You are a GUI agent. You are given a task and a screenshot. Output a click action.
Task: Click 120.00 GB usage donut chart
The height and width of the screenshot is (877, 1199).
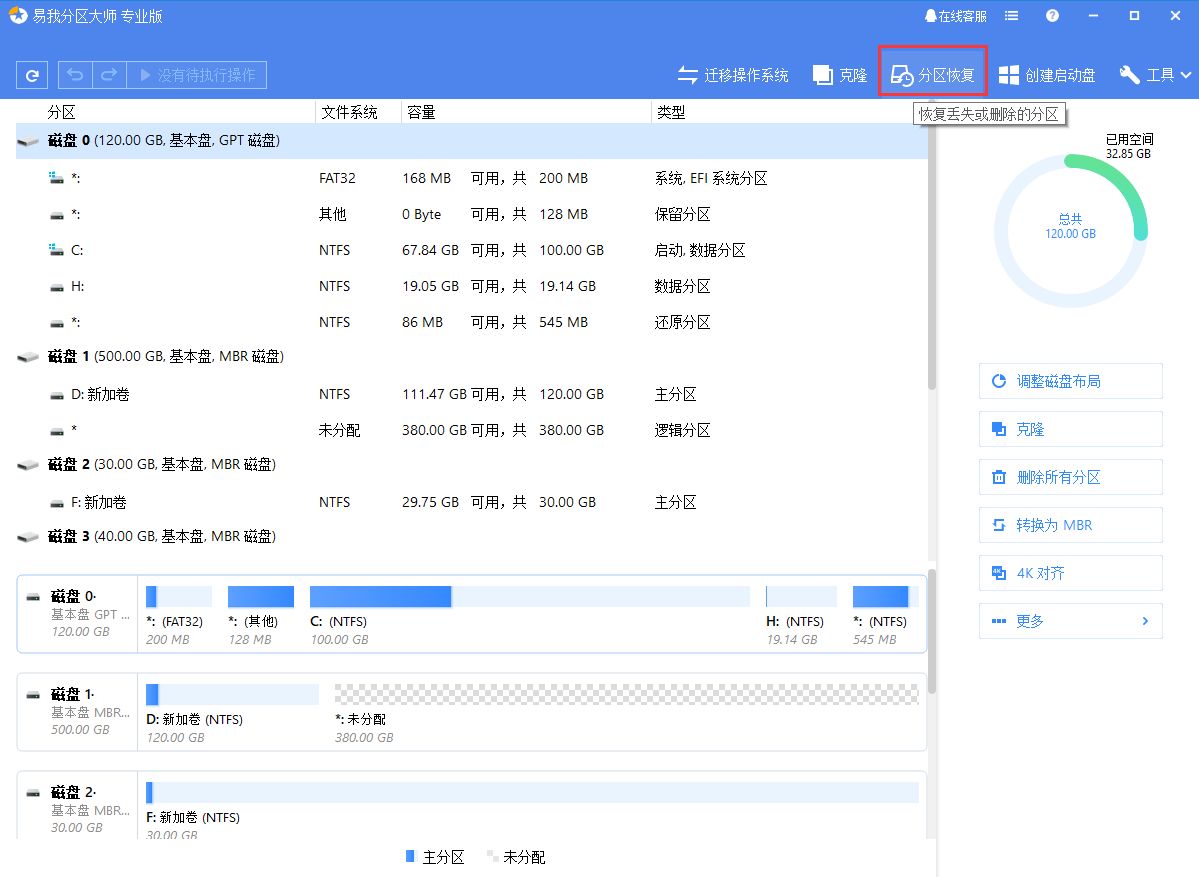pyautogui.click(x=1071, y=231)
